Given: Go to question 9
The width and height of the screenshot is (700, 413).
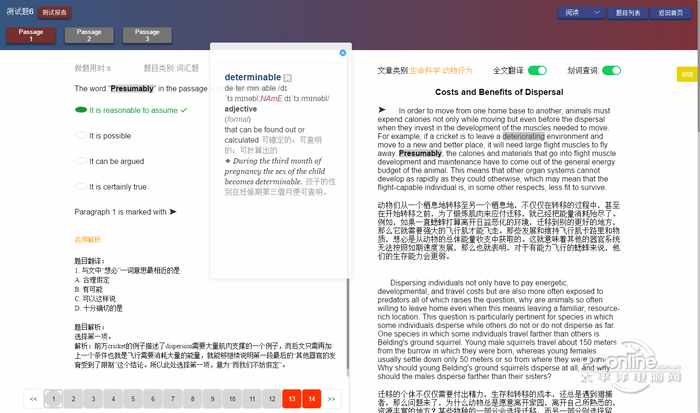Looking at the screenshot, I should point(212,399).
